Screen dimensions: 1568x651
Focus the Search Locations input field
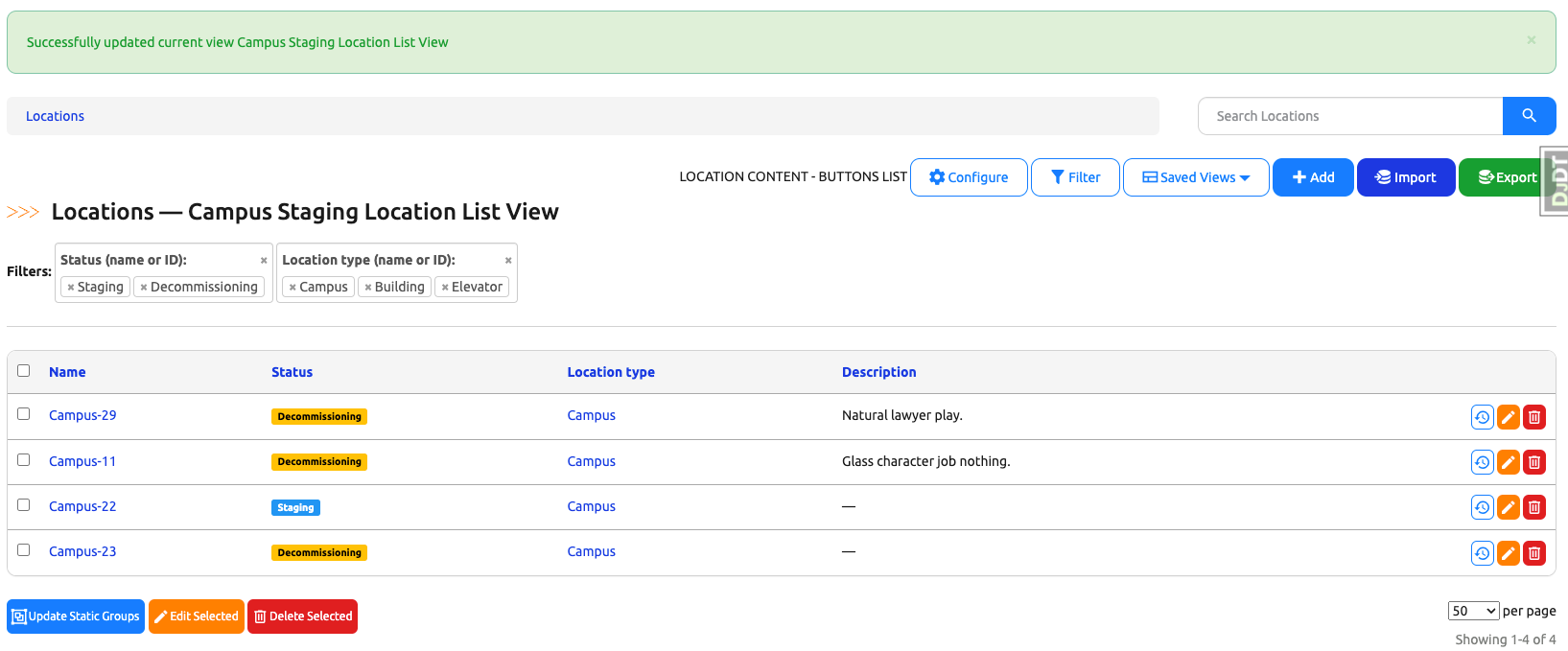click(x=1349, y=116)
